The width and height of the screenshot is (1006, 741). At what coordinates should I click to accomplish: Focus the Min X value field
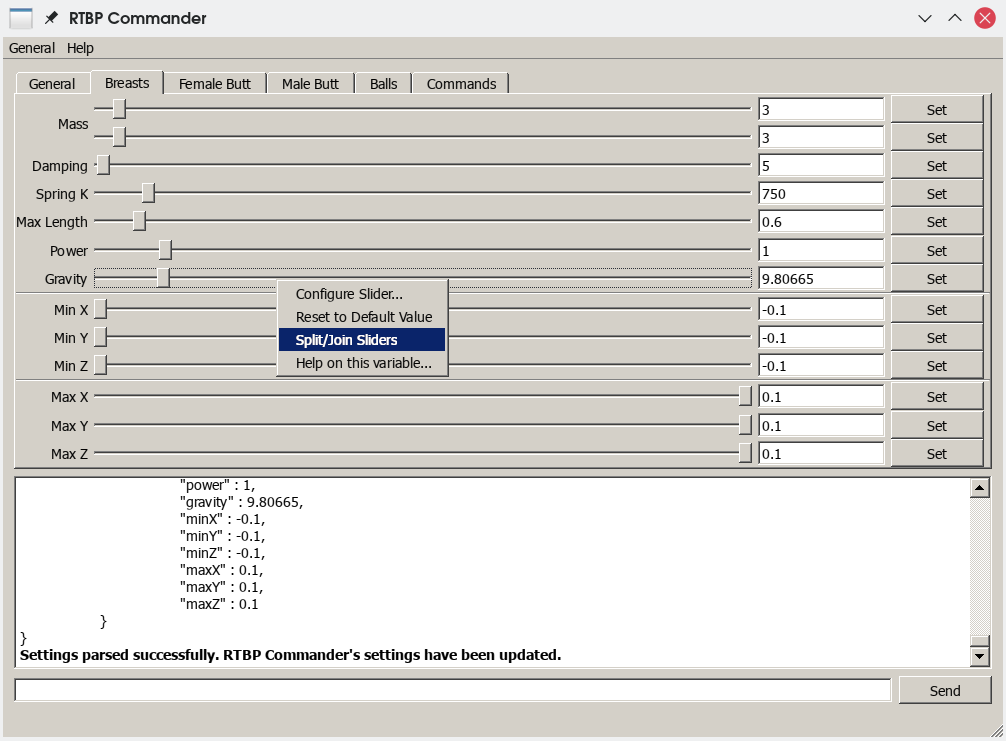point(821,310)
